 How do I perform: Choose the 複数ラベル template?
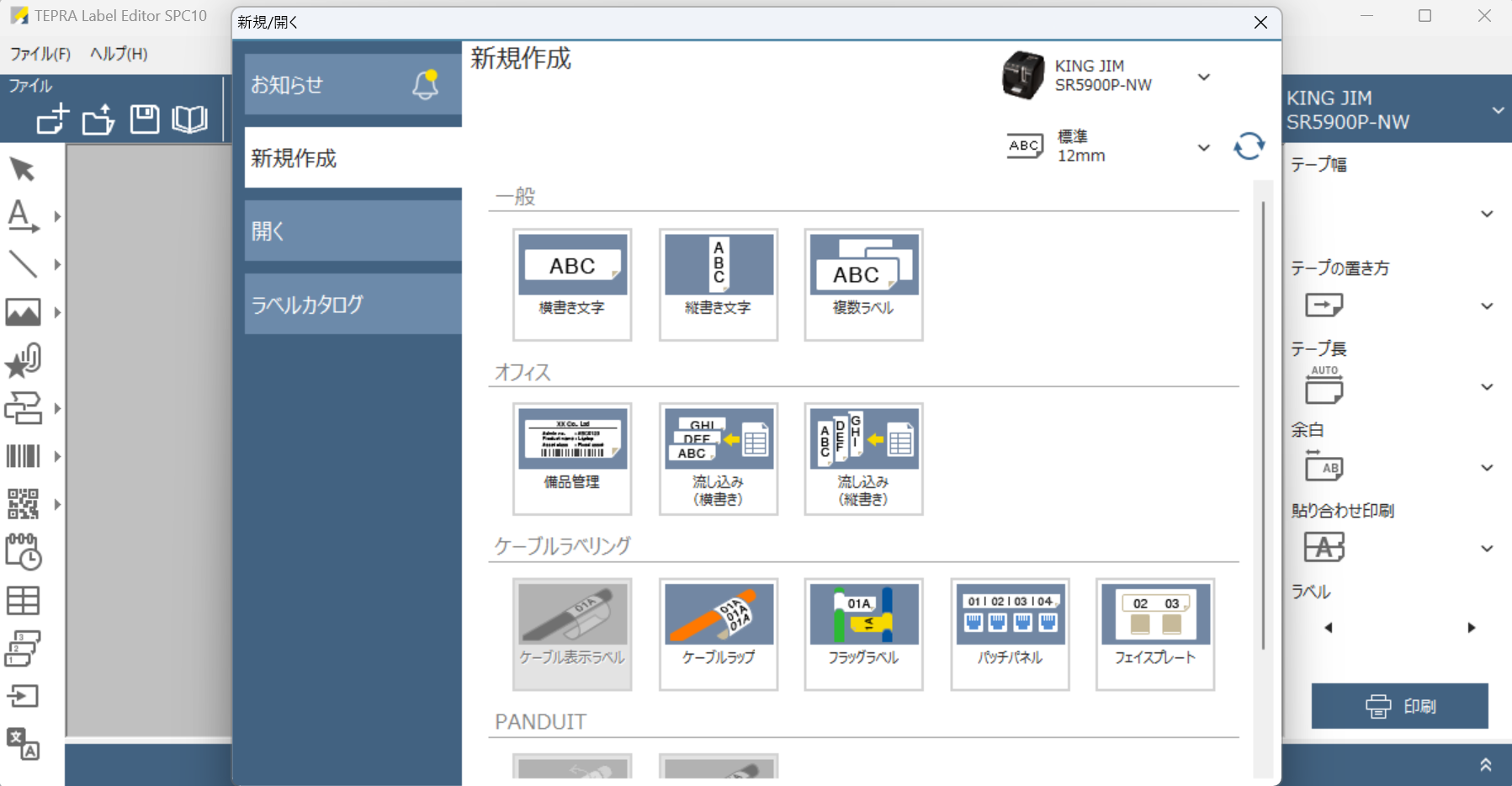click(x=863, y=284)
